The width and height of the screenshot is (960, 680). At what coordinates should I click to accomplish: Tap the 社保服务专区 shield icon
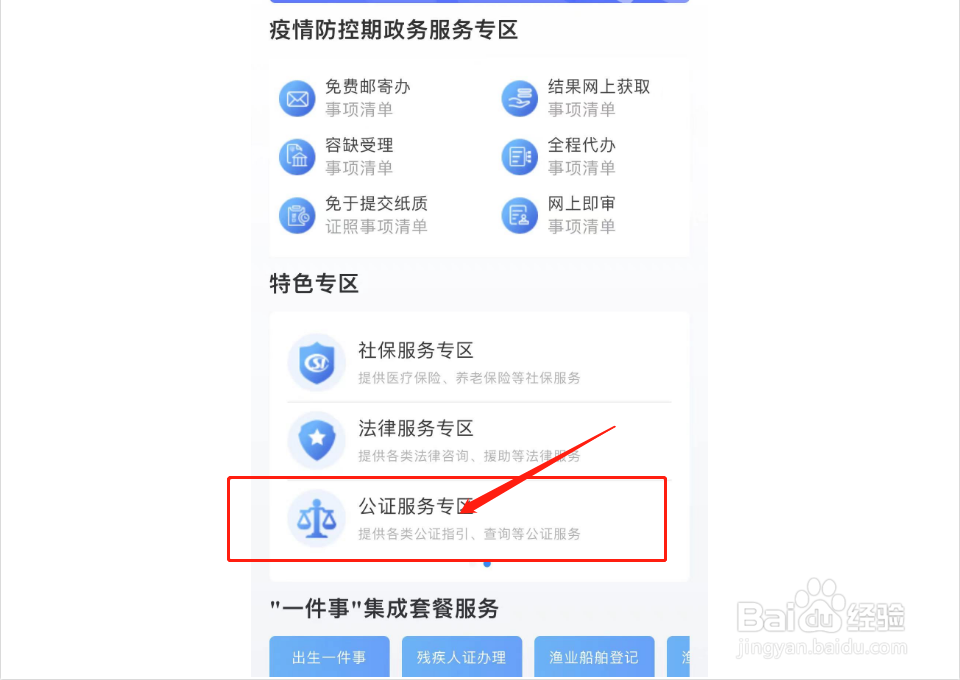tap(317, 362)
